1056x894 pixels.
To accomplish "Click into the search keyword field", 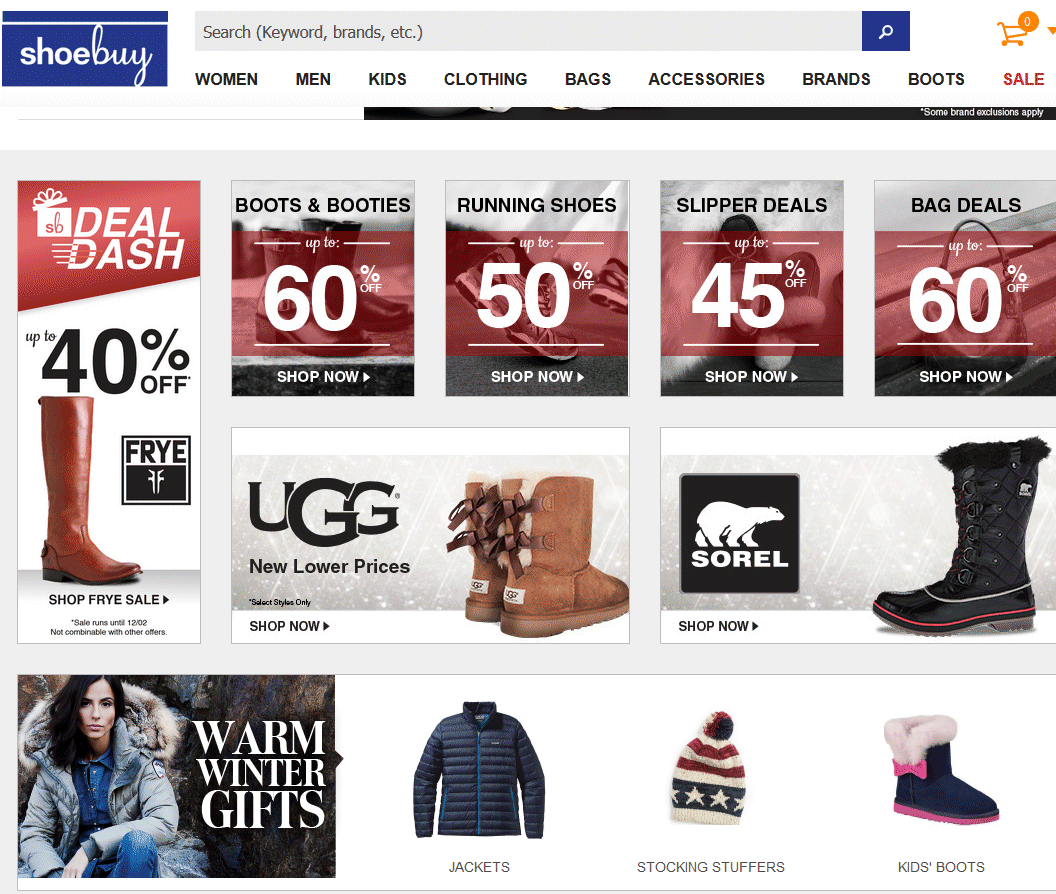I will [x=528, y=31].
